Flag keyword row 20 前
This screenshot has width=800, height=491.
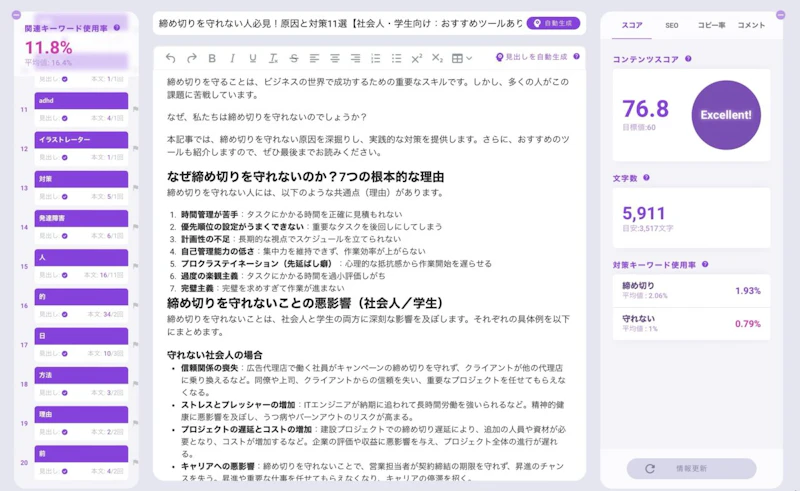[135, 462]
